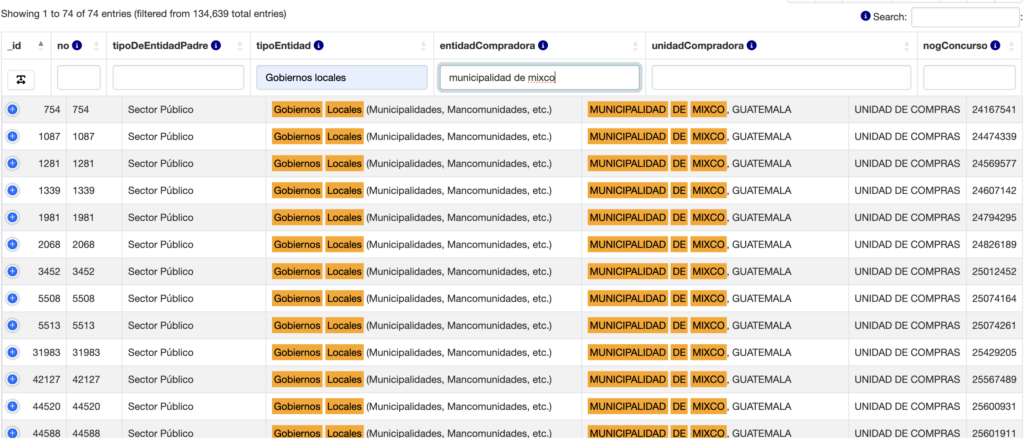
Task: Expand details for row 1339
Action: (13, 190)
